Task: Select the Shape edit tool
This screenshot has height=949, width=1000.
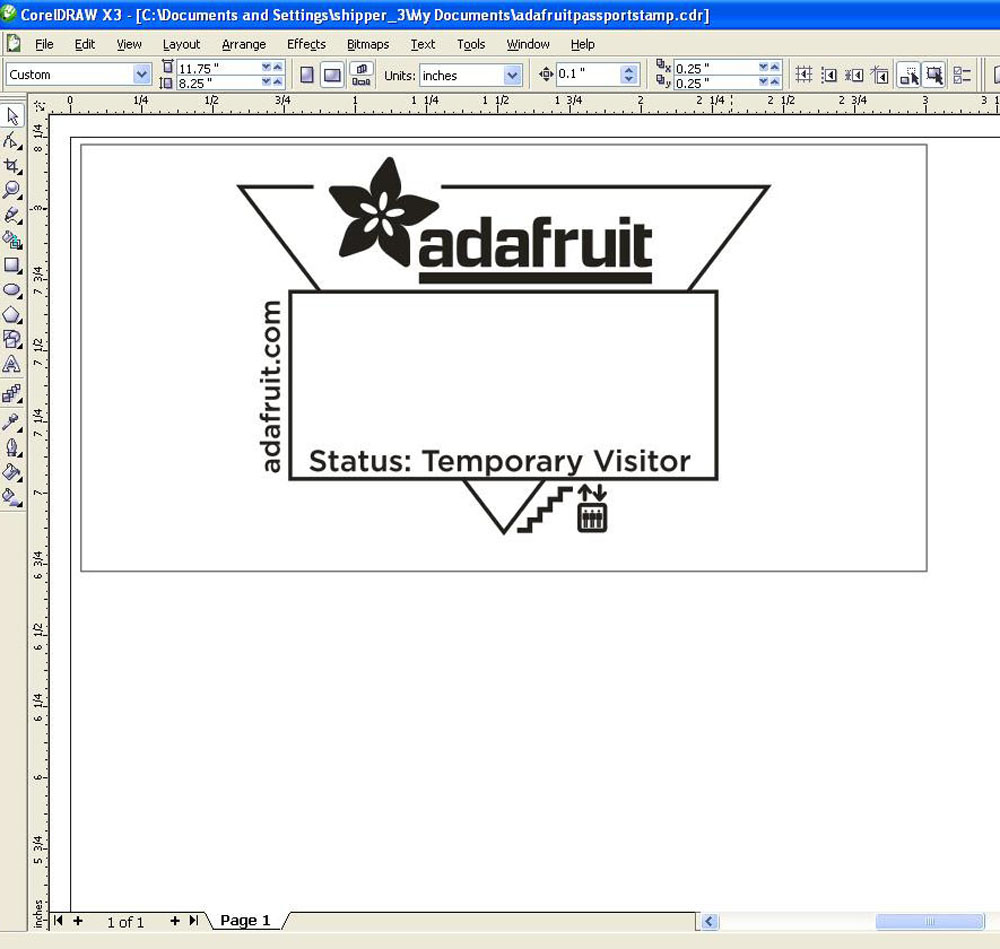Action: click(x=12, y=141)
